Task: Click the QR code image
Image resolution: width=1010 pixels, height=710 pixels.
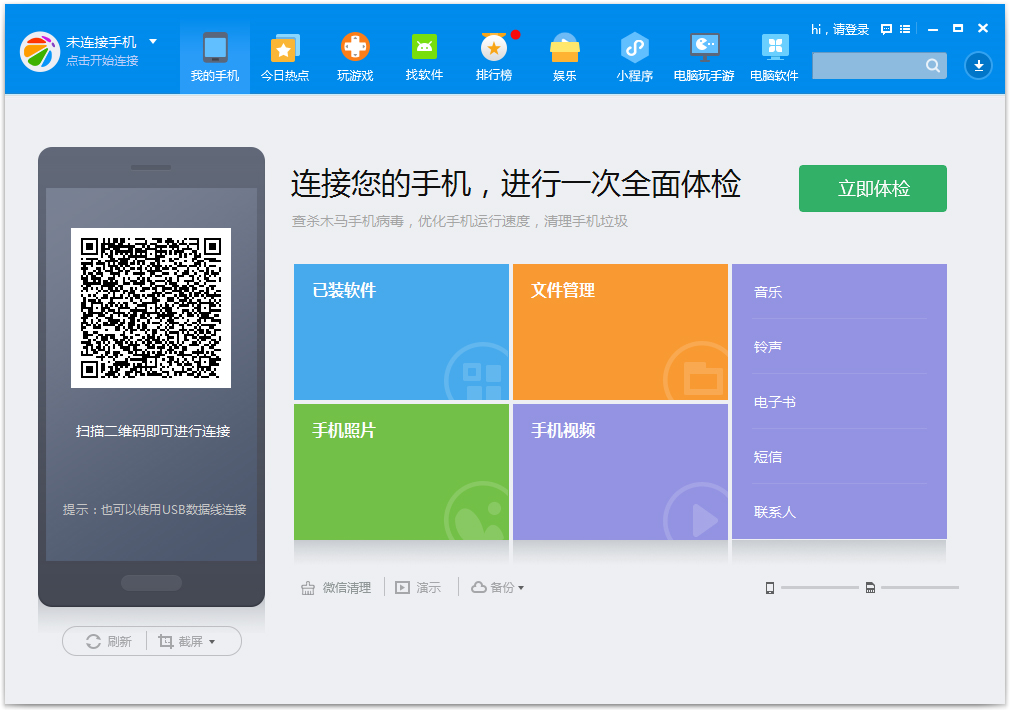Action: [x=151, y=308]
